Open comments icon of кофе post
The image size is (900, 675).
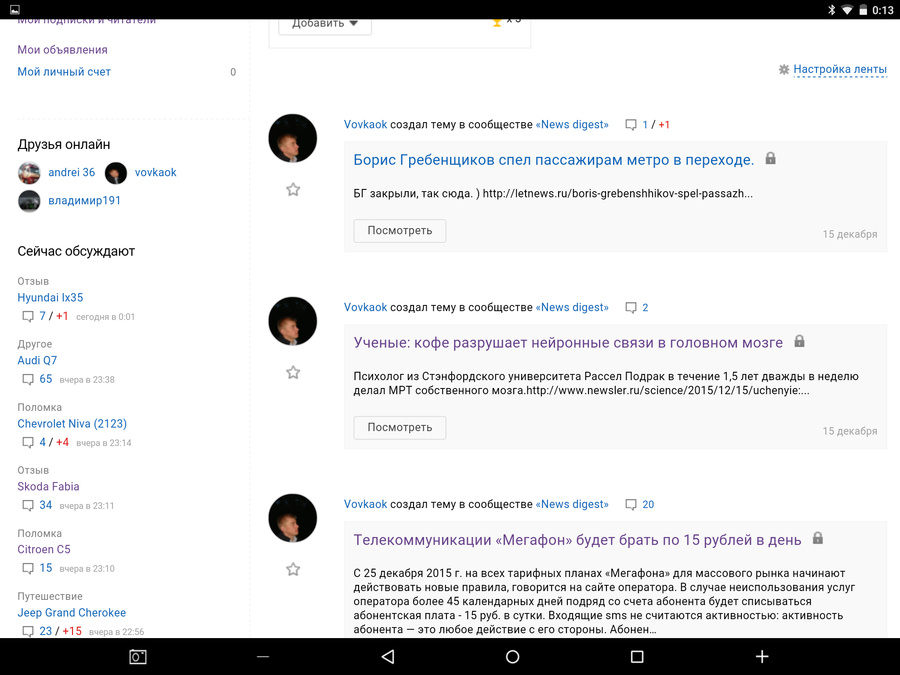[x=631, y=308]
